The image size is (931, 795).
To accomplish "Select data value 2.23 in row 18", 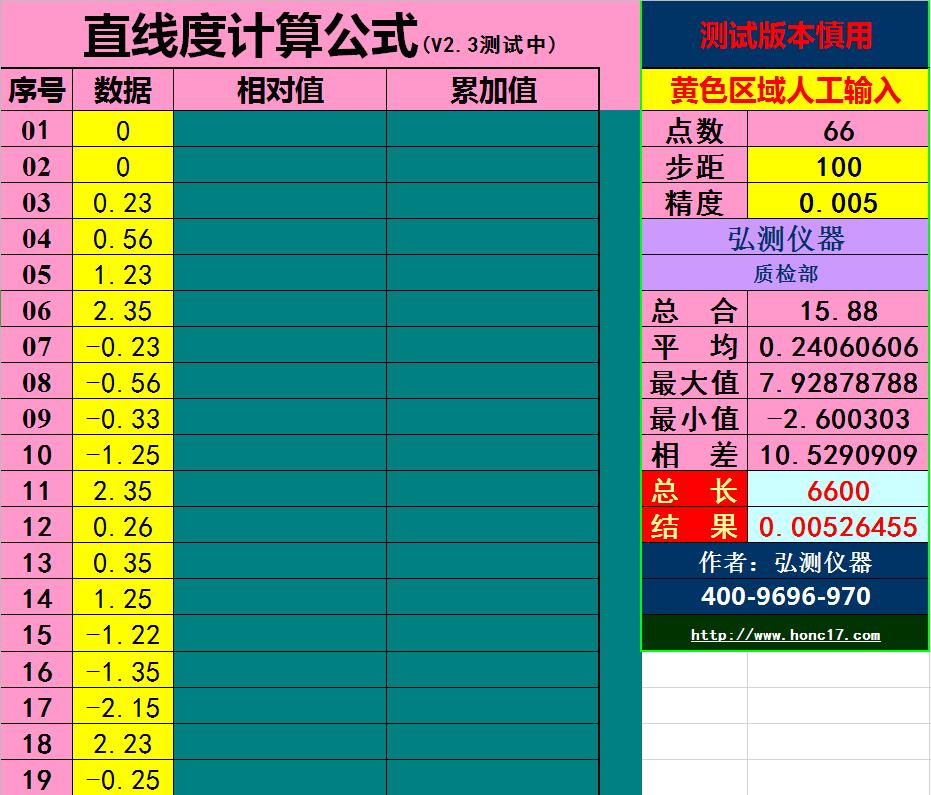I will tap(122, 742).
